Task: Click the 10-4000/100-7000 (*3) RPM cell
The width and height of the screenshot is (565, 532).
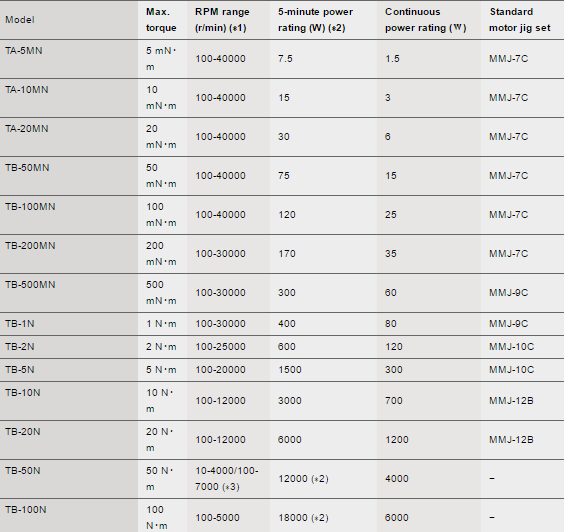Action: (x=227, y=479)
